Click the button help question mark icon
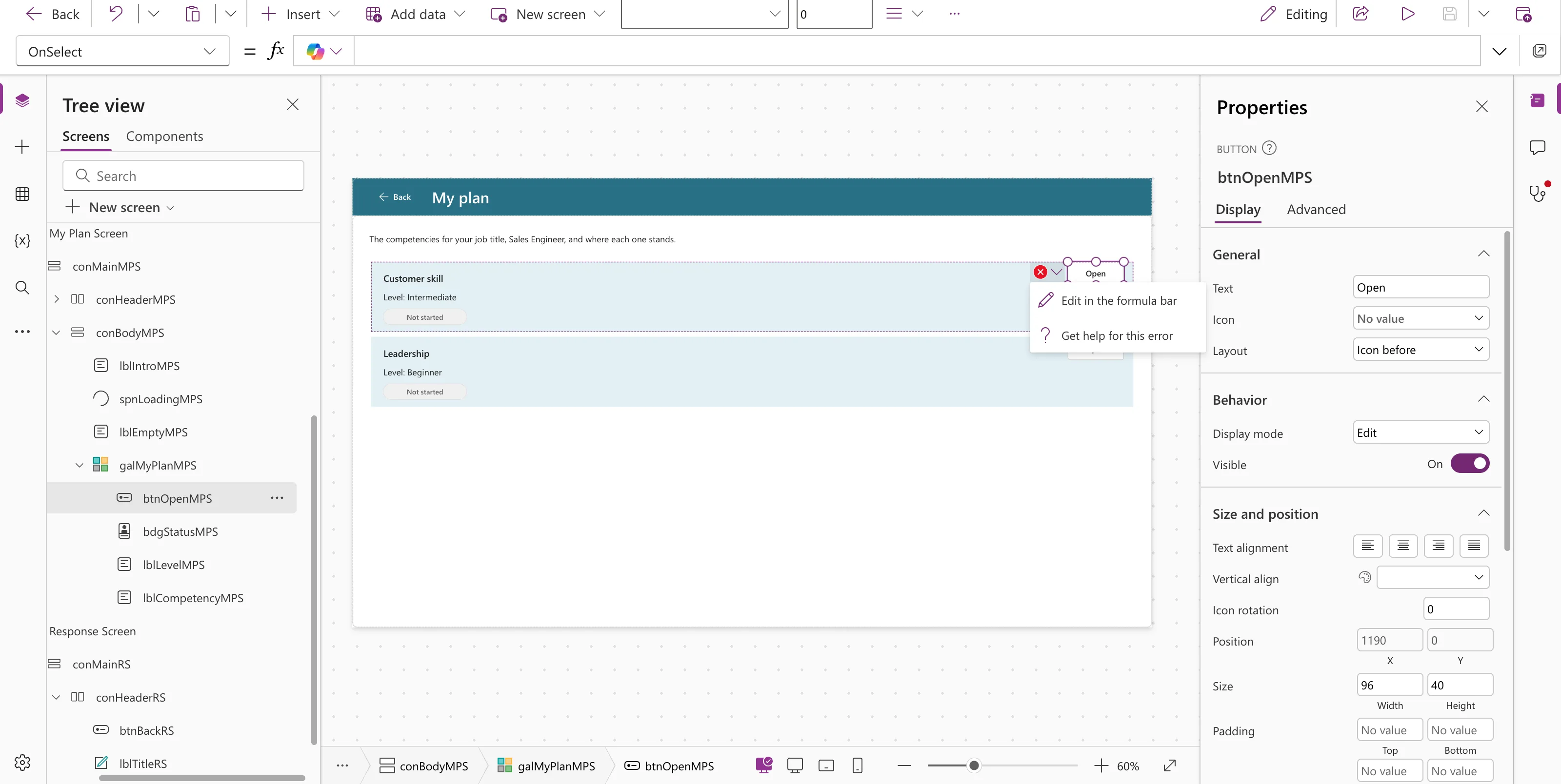Viewport: 1561px width, 784px height. [1269, 148]
